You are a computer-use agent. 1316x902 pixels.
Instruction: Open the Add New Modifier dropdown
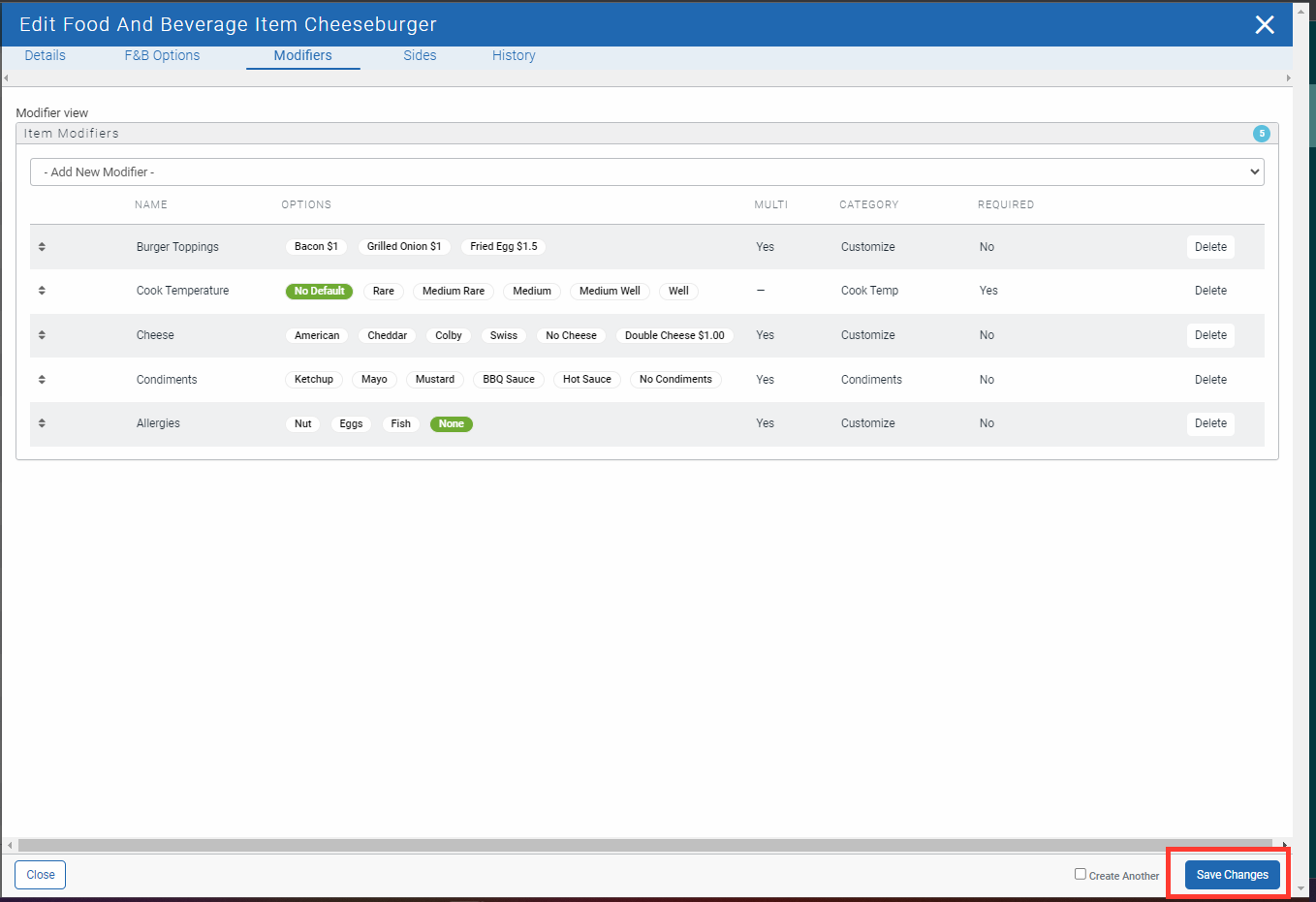646,172
